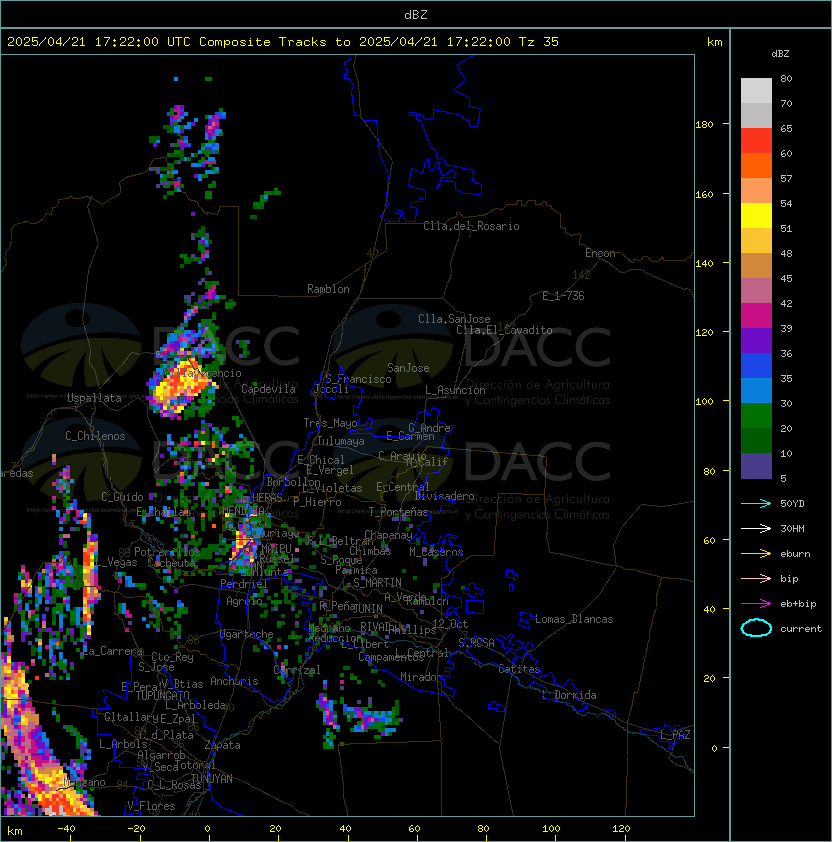Image resolution: width=832 pixels, height=842 pixels.
Task: Click the white 30HM arrow in legend
Action: coord(756,528)
